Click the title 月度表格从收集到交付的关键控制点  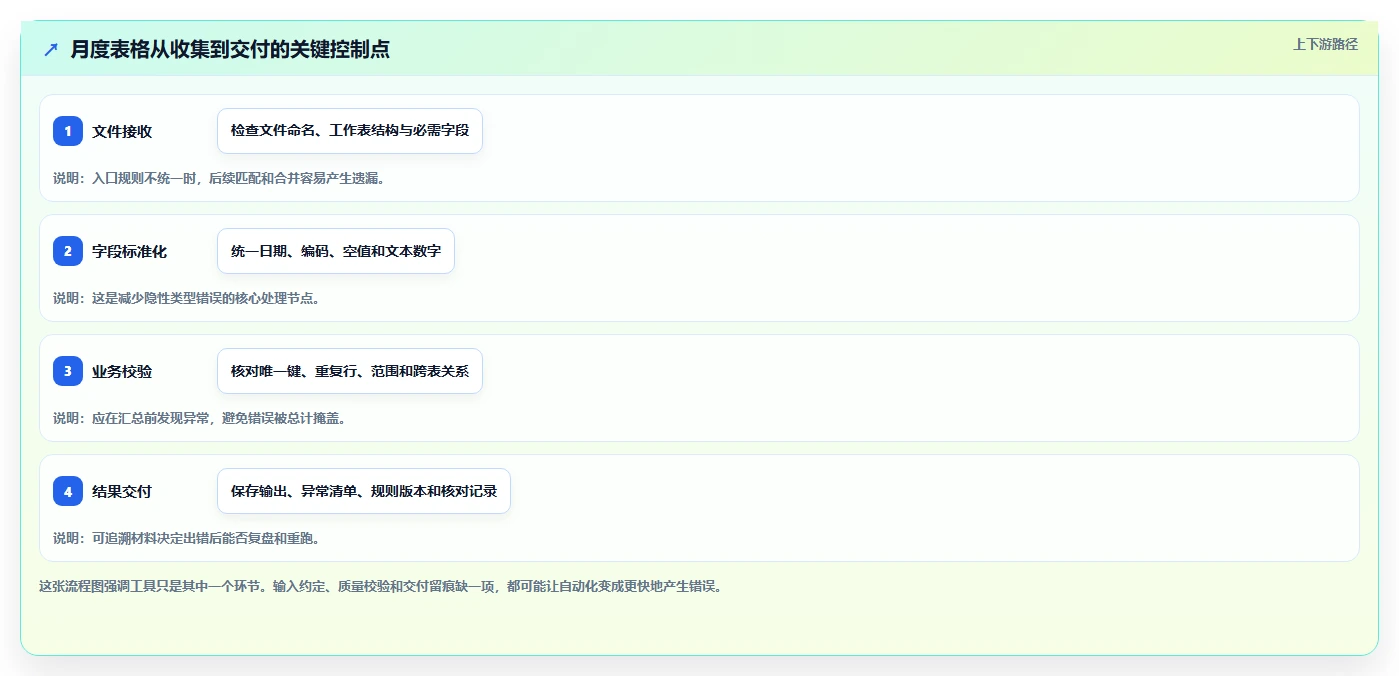click(230, 49)
